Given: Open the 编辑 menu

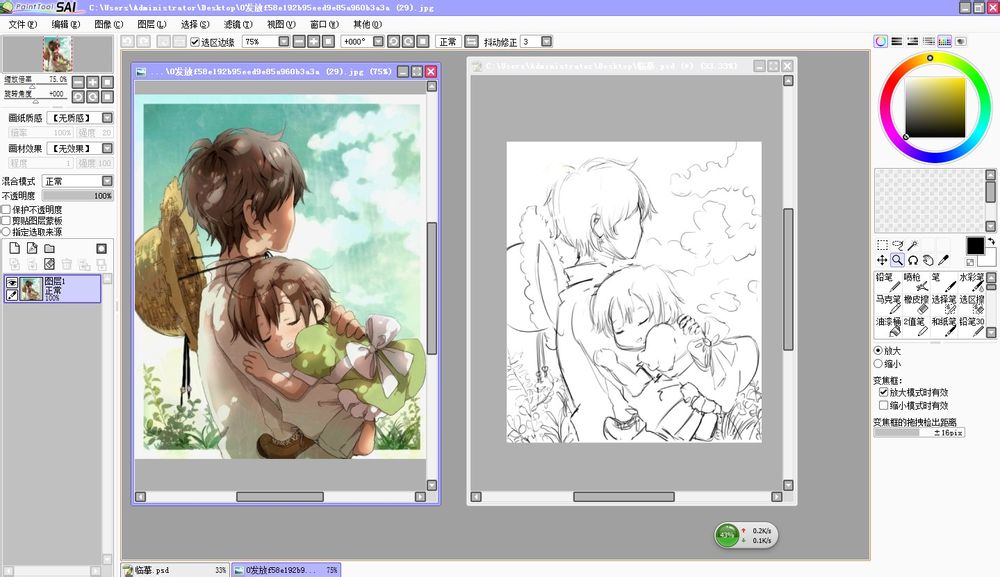Looking at the screenshot, I should (66, 24).
